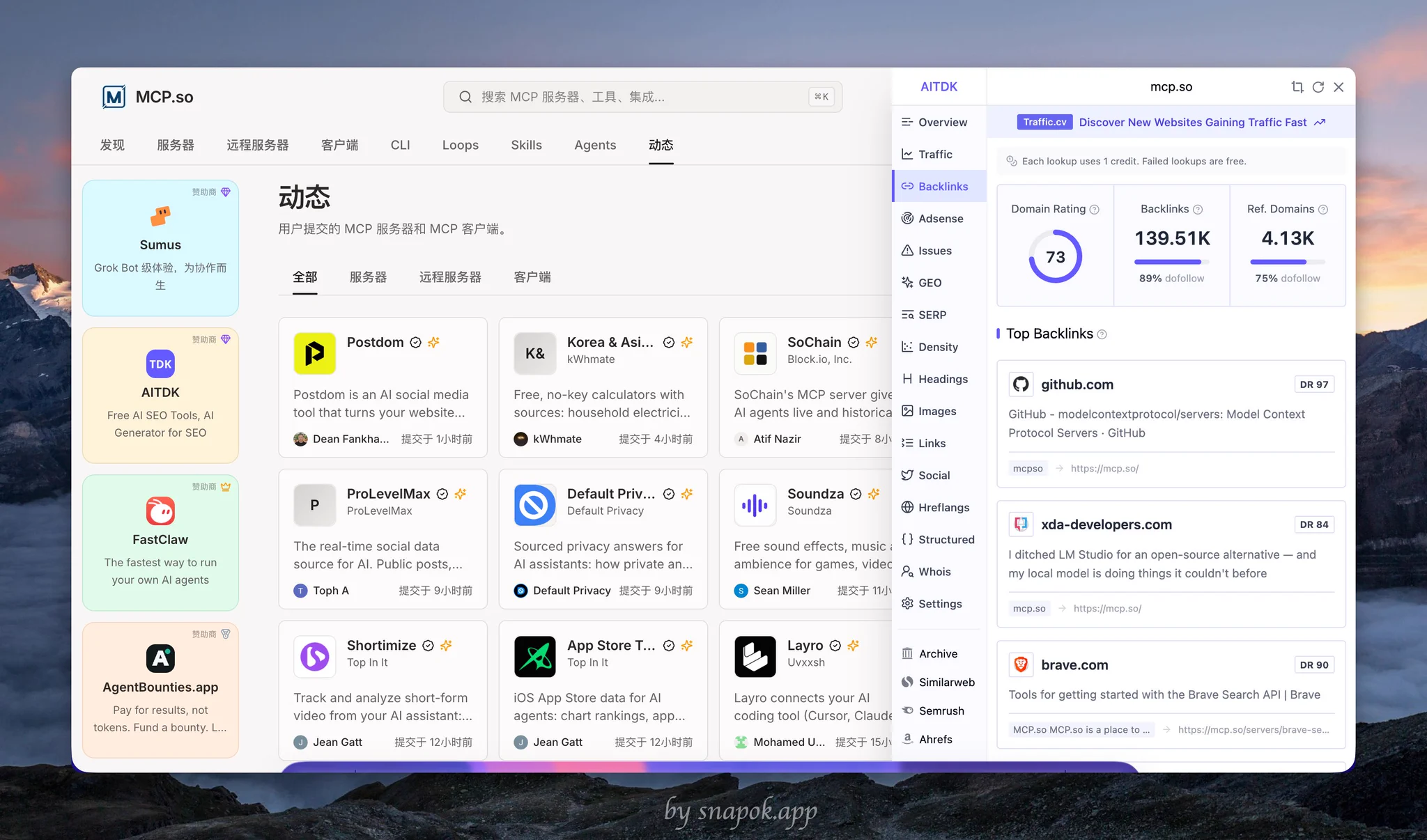Click the crop screenshot icon in AITDK panel
Viewport: 1427px width, 840px height.
(x=1297, y=87)
